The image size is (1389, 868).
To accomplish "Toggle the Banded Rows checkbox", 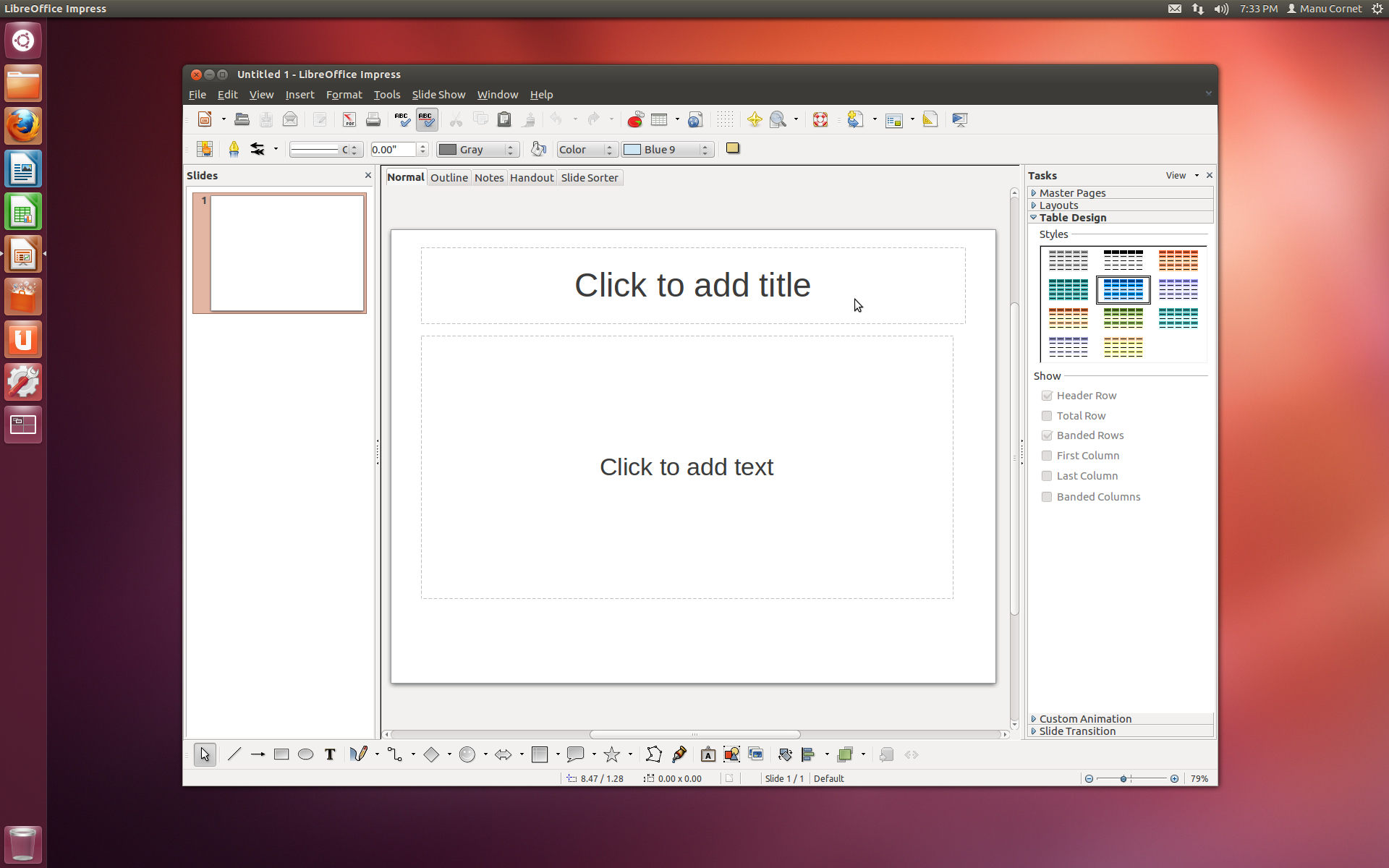I will (1047, 435).
